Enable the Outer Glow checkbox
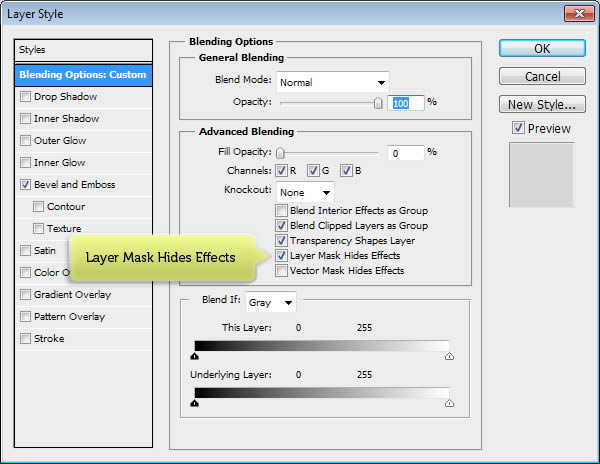Screen dimensions: 600x464 pos(25,140)
